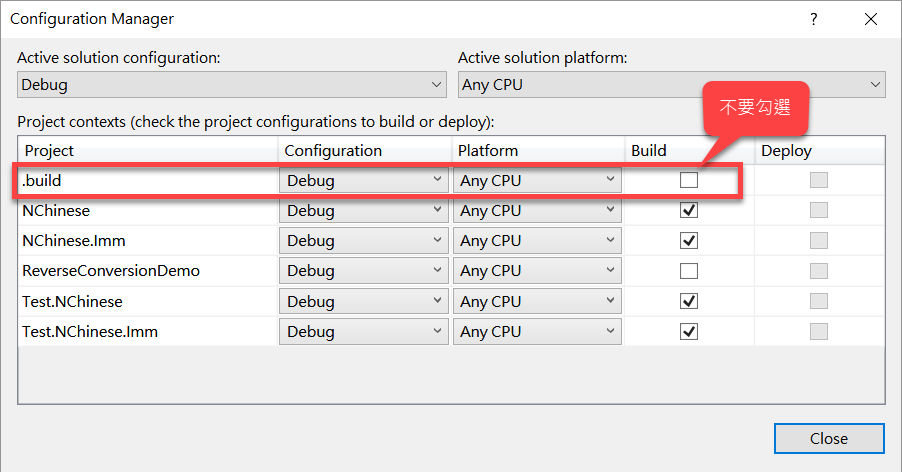902x472 pixels.
Task: Open Platform dropdown for ReverseConversionDemo
Action: click(538, 271)
